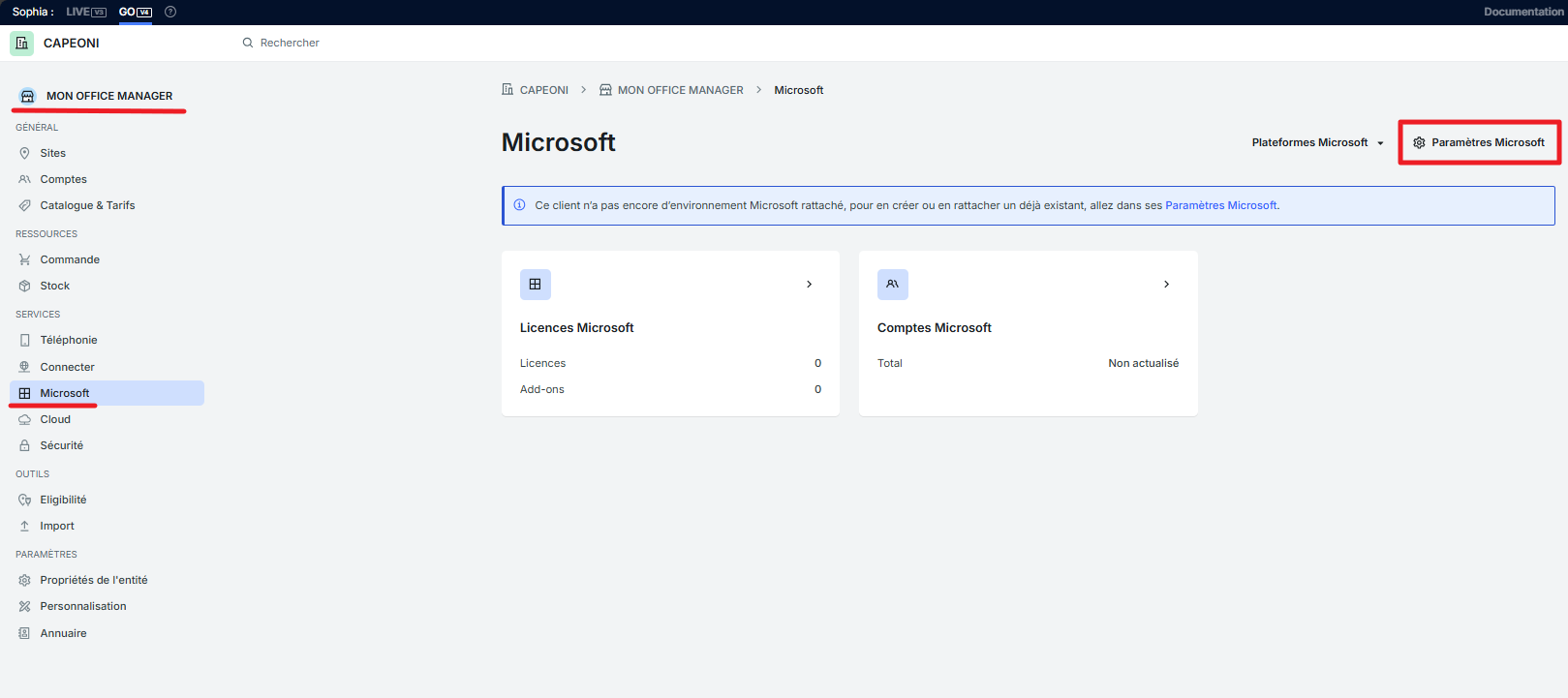Open Personnalisation in the sidebar
This screenshot has width=1568, height=698.
(x=83, y=606)
